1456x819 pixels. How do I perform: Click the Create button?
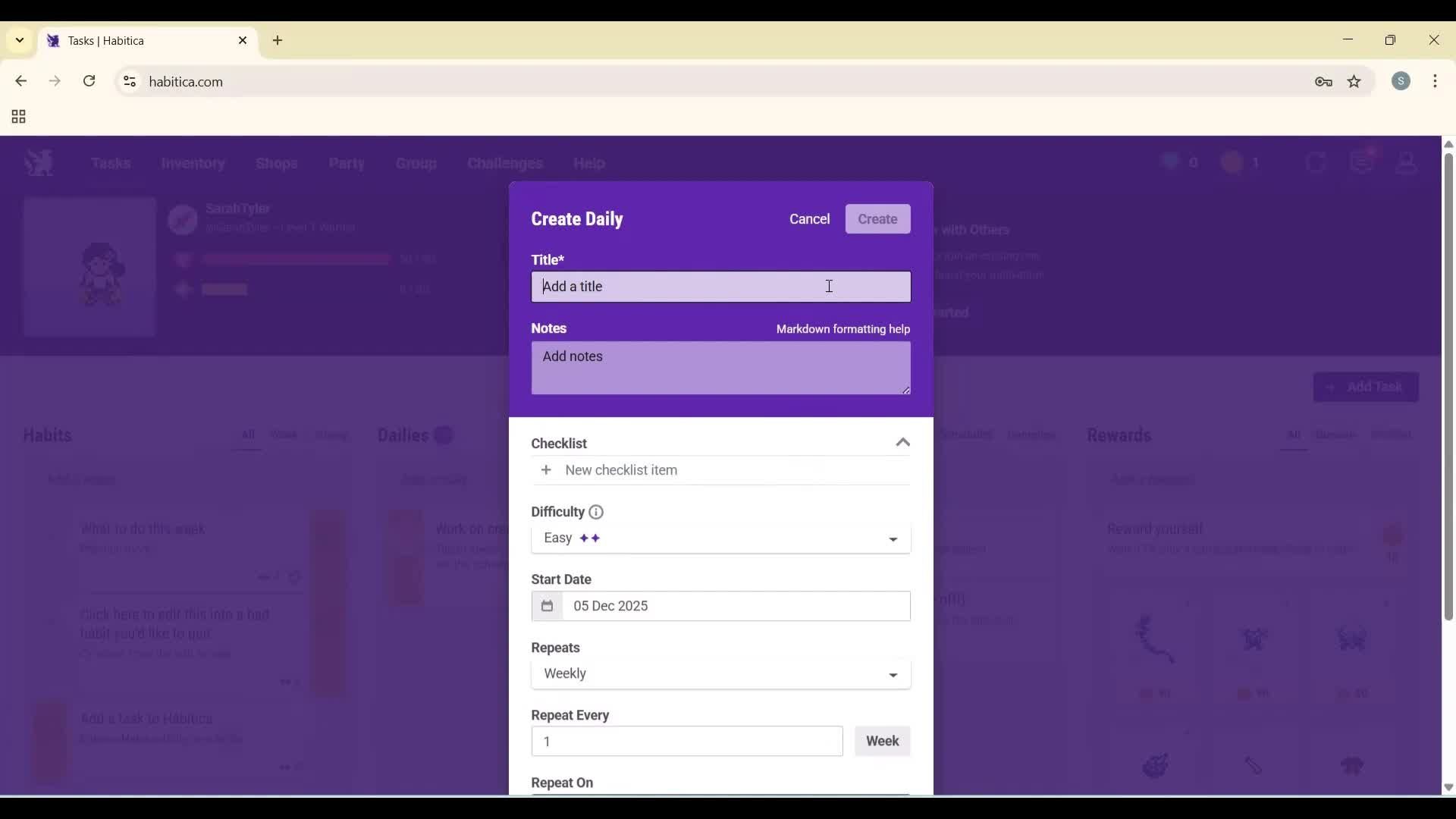click(877, 218)
